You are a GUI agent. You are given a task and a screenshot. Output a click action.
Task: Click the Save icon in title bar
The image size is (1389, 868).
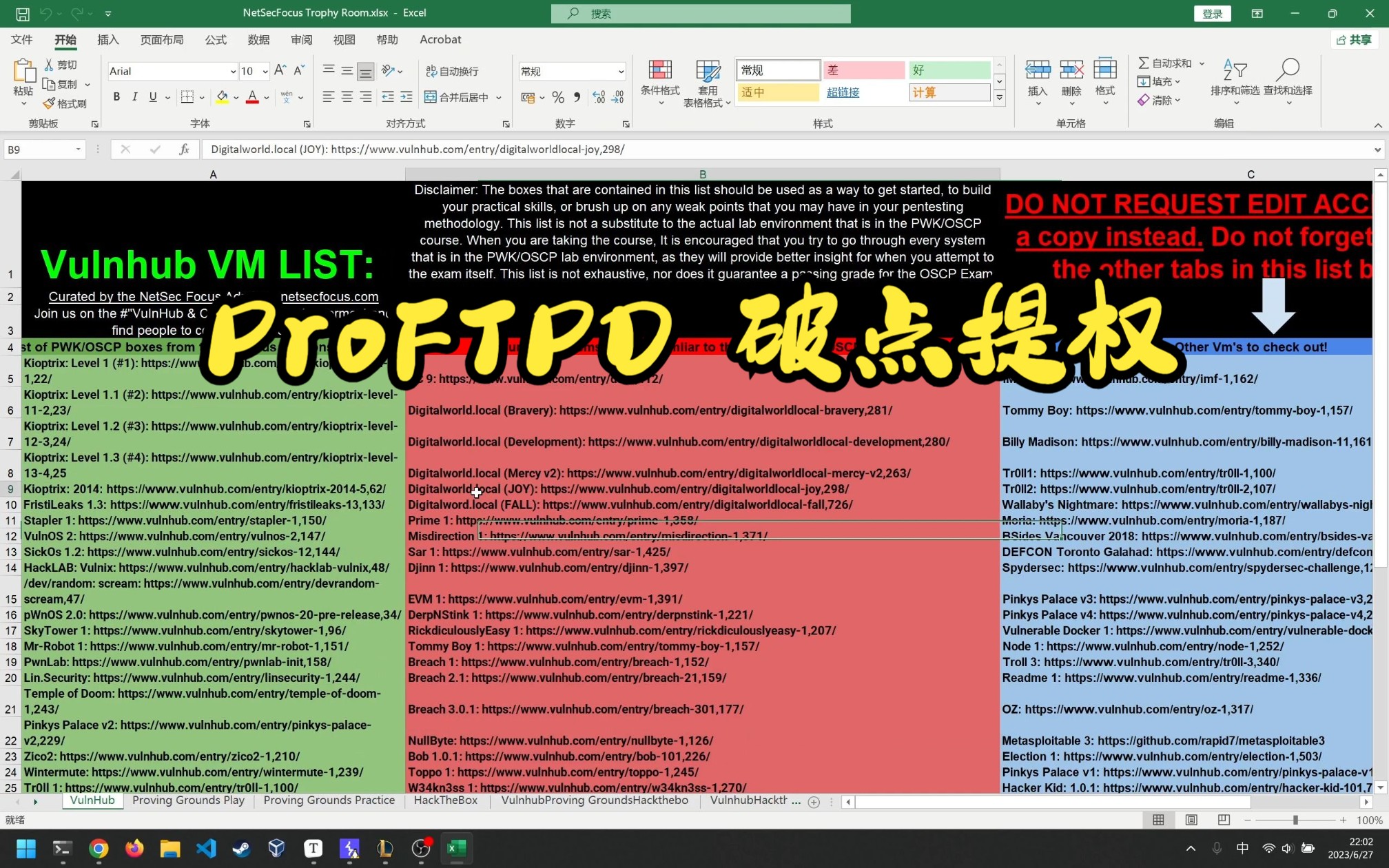pyautogui.click(x=22, y=13)
